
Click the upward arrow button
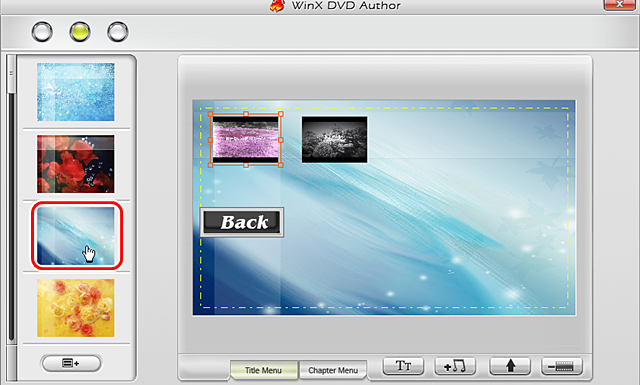510,366
